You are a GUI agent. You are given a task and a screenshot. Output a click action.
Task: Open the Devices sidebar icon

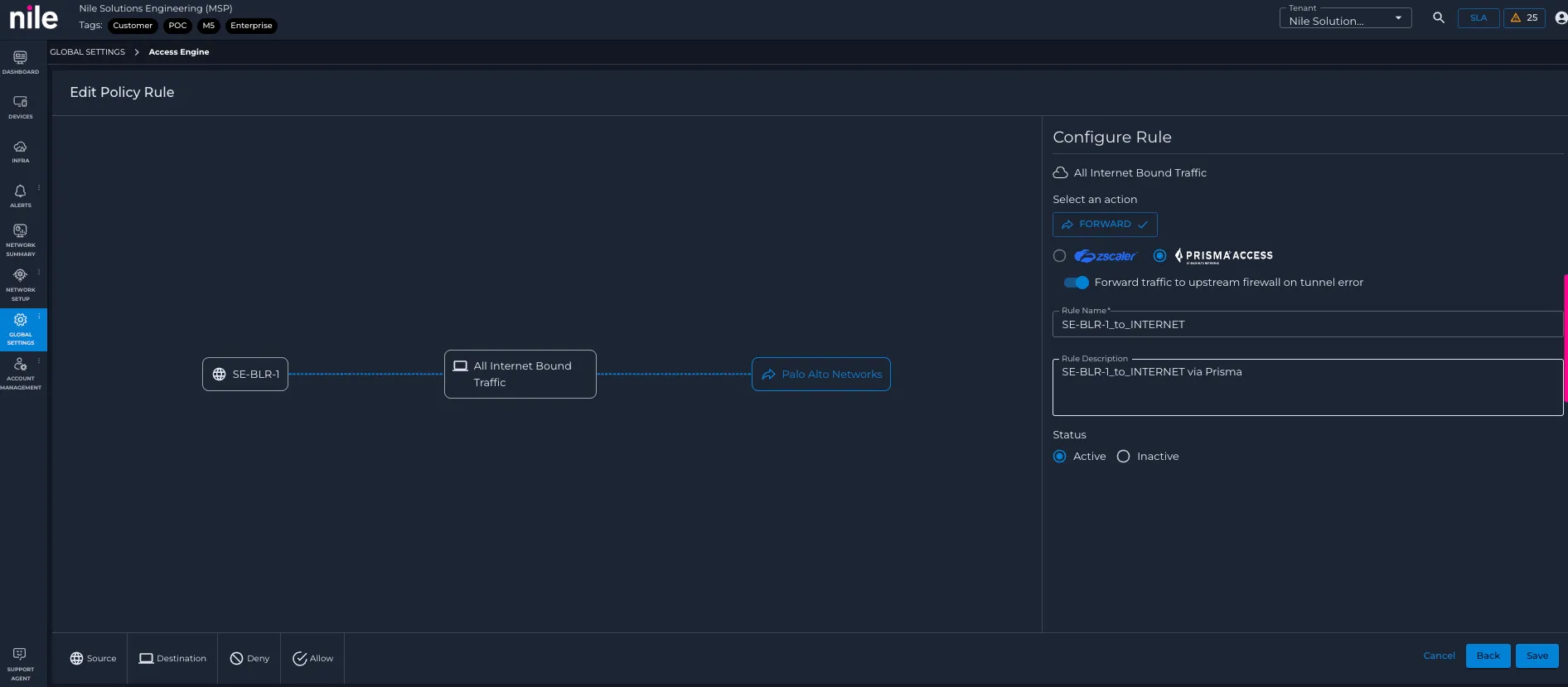coord(21,107)
